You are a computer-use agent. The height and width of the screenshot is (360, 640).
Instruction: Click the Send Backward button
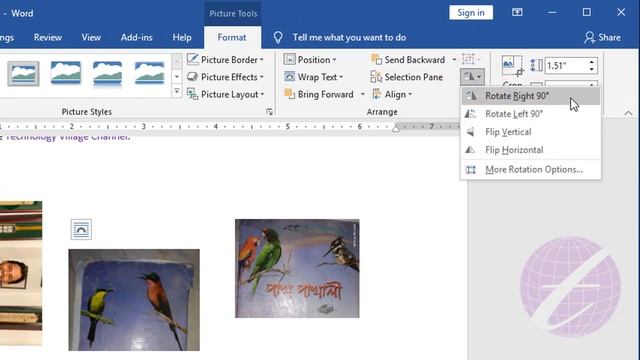pyautogui.click(x=408, y=60)
